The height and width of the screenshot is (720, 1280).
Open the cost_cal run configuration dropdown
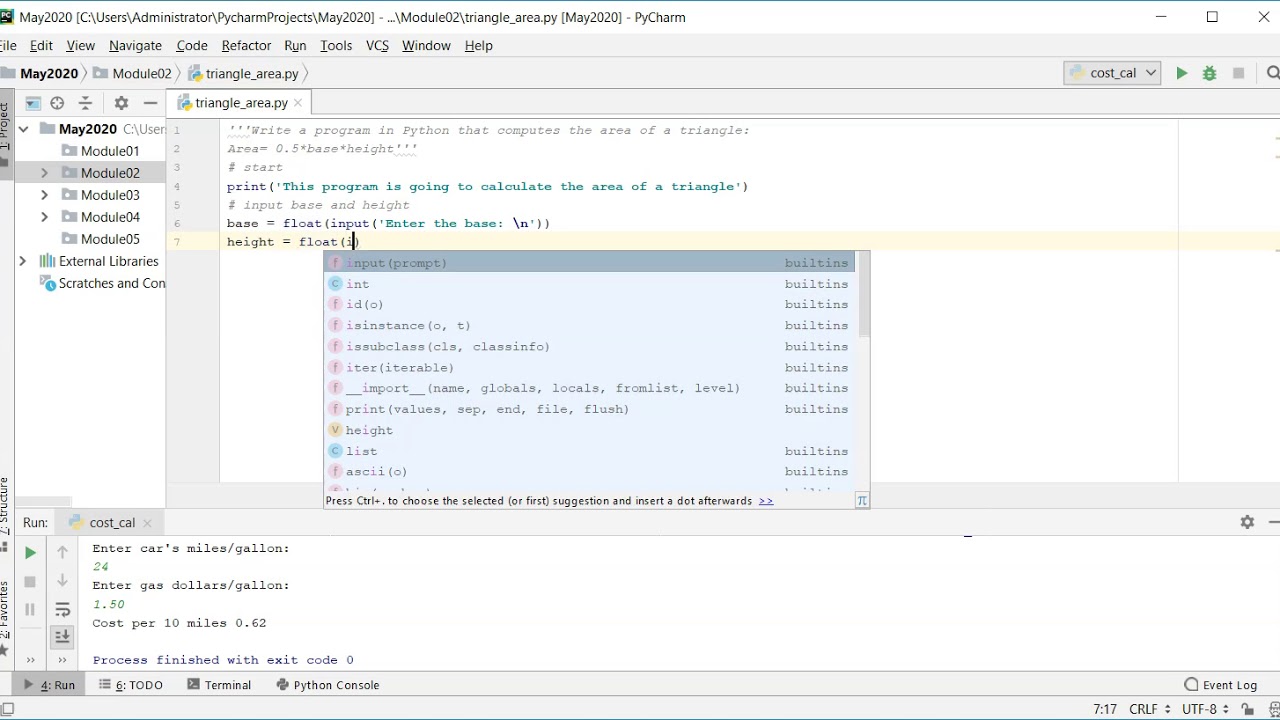[x=1112, y=73]
